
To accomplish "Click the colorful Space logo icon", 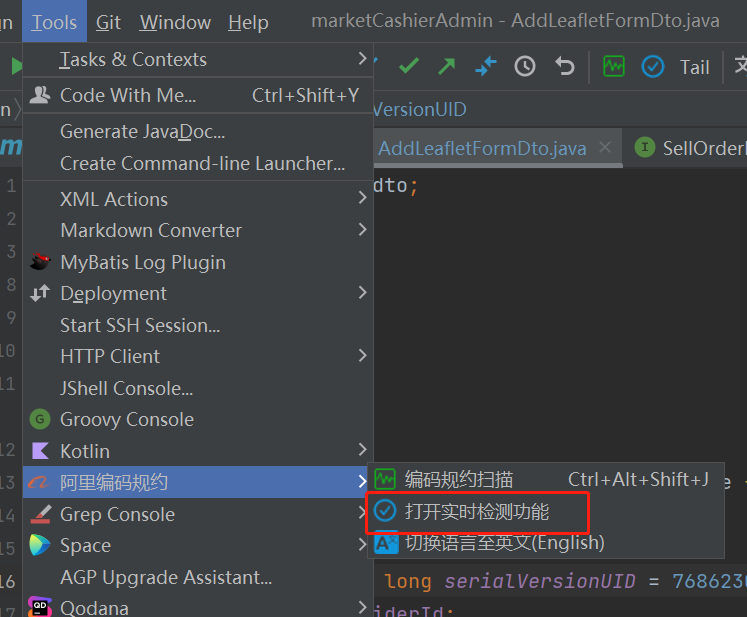I will pyautogui.click(x=40, y=545).
